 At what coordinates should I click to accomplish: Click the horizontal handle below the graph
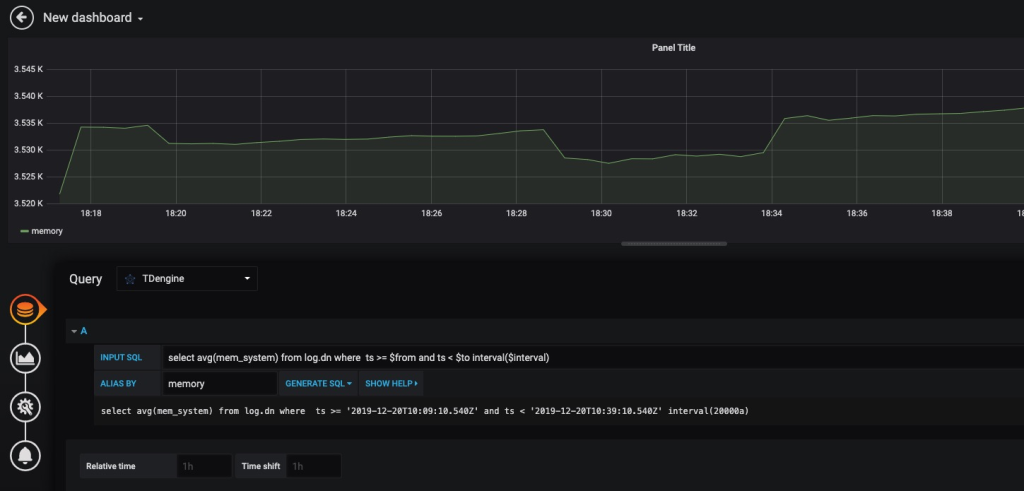pyautogui.click(x=658, y=243)
